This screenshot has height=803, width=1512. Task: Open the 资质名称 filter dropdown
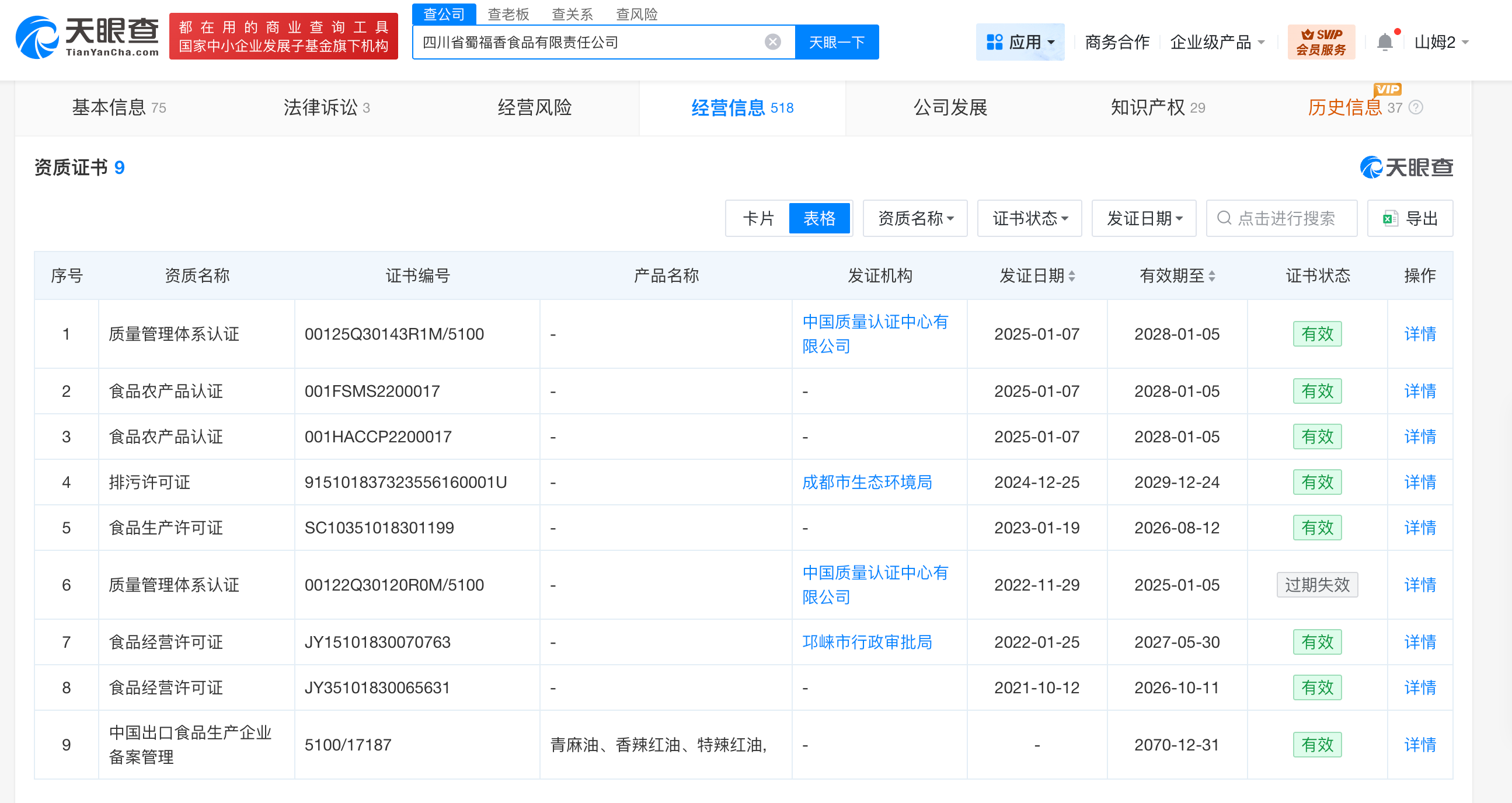pyautogui.click(x=914, y=219)
